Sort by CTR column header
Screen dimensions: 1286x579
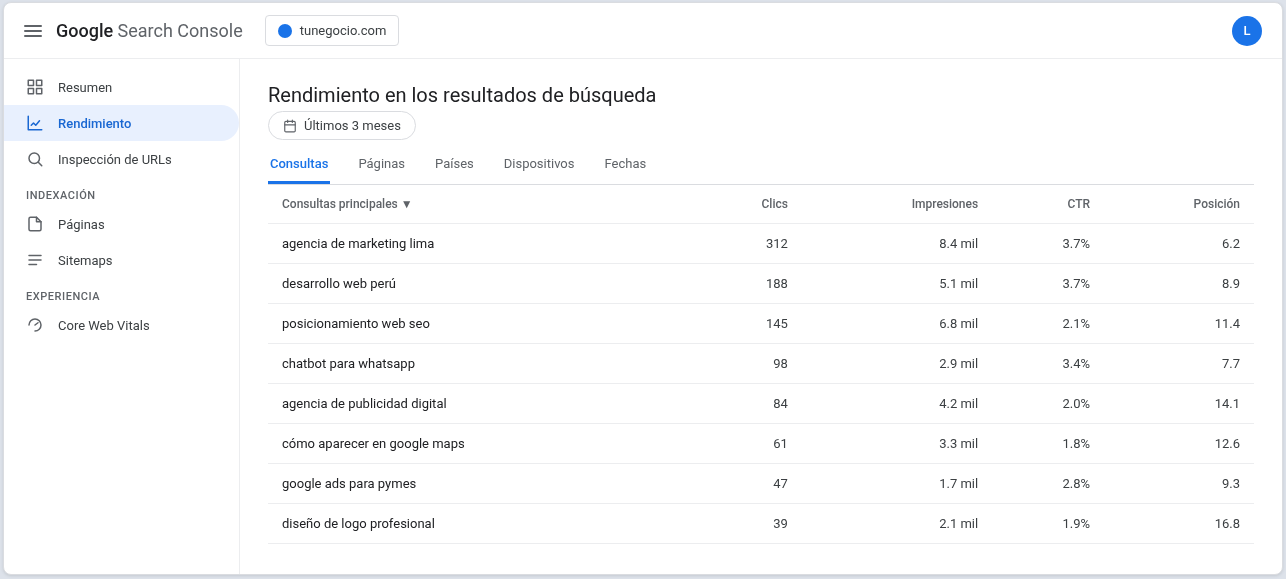pos(1078,204)
